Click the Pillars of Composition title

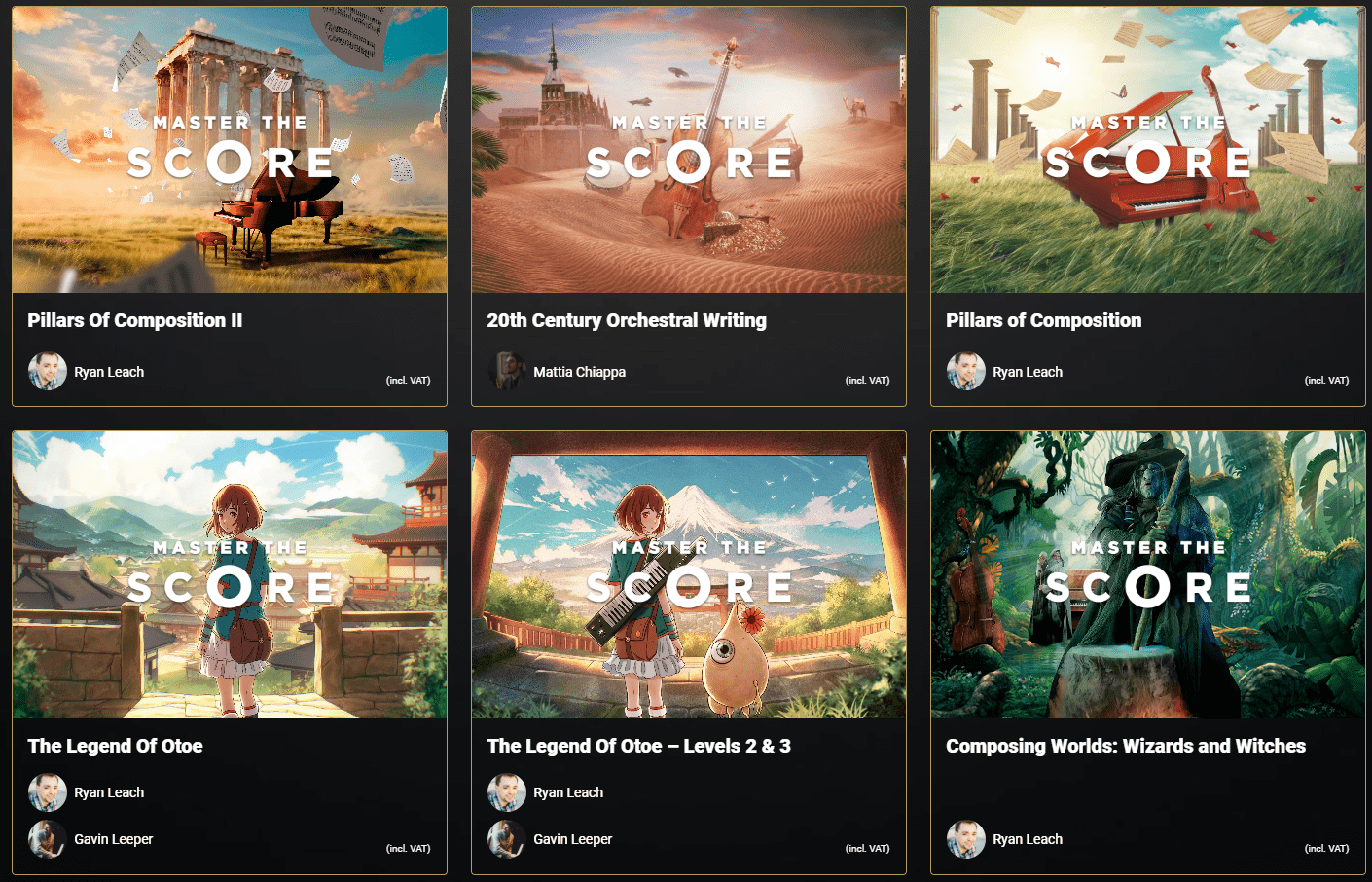pyautogui.click(x=1044, y=320)
